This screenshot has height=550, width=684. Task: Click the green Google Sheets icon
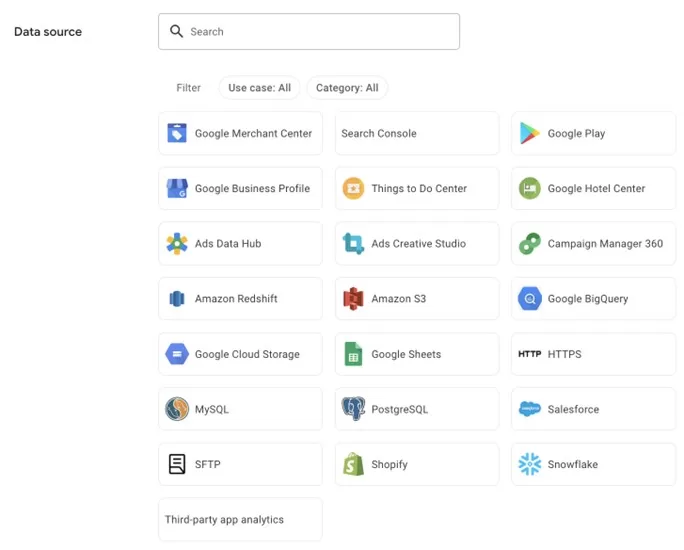coord(353,354)
